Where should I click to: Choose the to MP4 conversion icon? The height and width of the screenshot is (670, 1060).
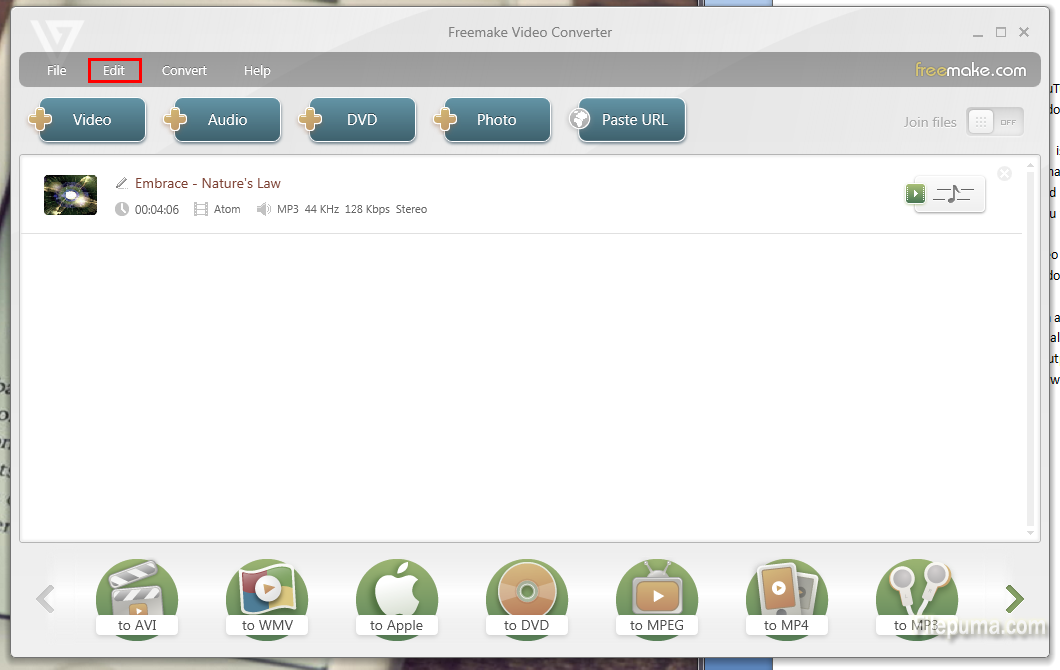[x=787, y=598]
